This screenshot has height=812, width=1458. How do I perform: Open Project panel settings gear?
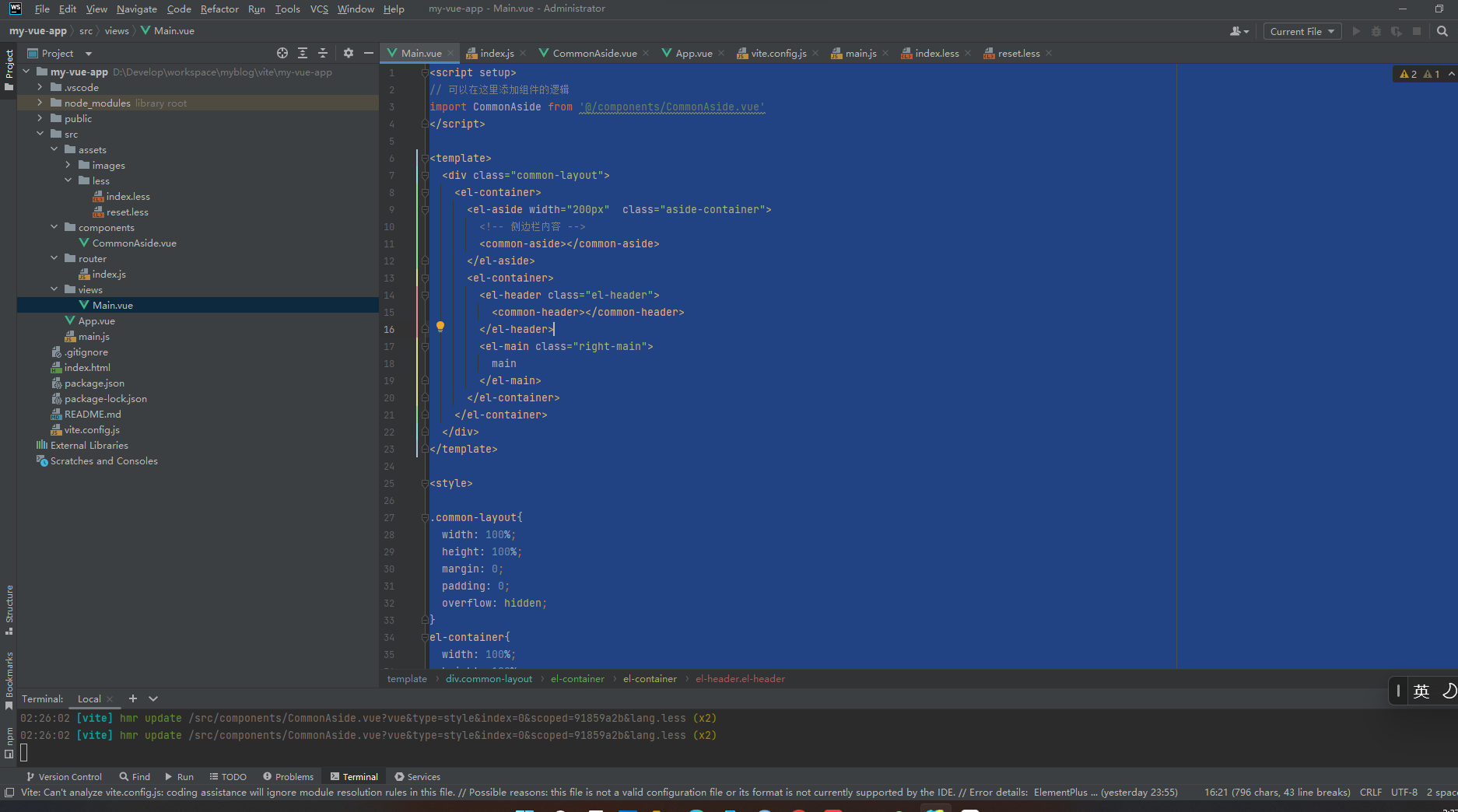[x=348, y=53]
